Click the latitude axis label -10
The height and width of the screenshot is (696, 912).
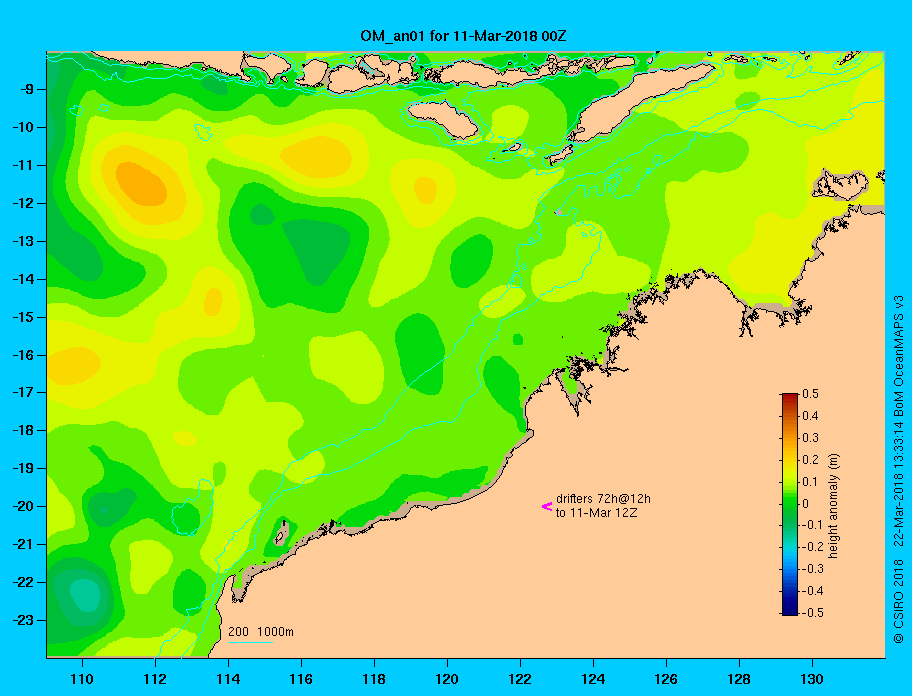click(x=24, y=127)
